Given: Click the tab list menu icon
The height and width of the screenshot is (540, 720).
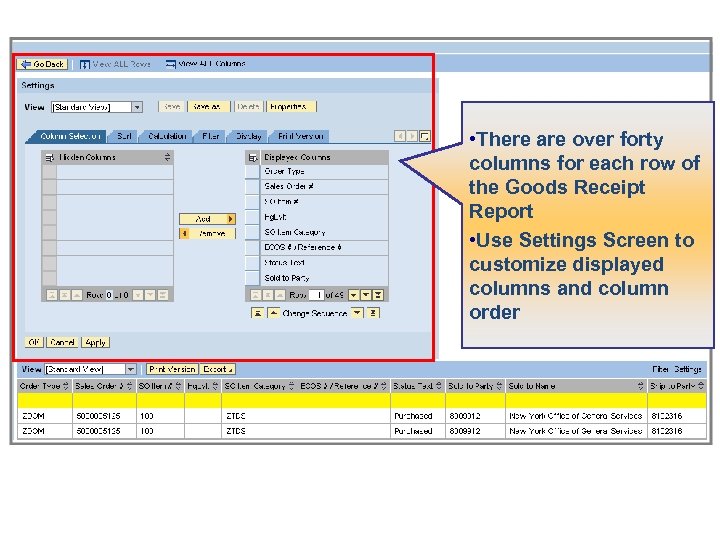Looking at the screenshot, I should tap(425, 136).
